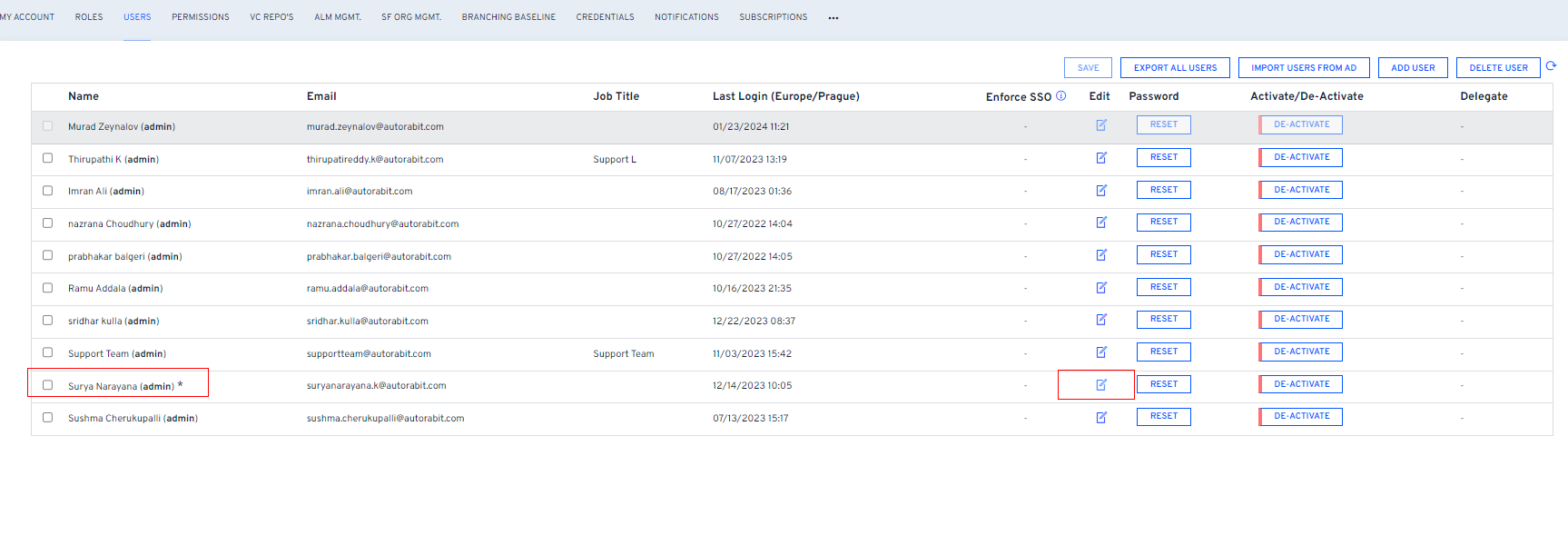Open edit icon for Ramu Addala
This screenshot has height=545, width=1568.
(x=1100, y=288)
